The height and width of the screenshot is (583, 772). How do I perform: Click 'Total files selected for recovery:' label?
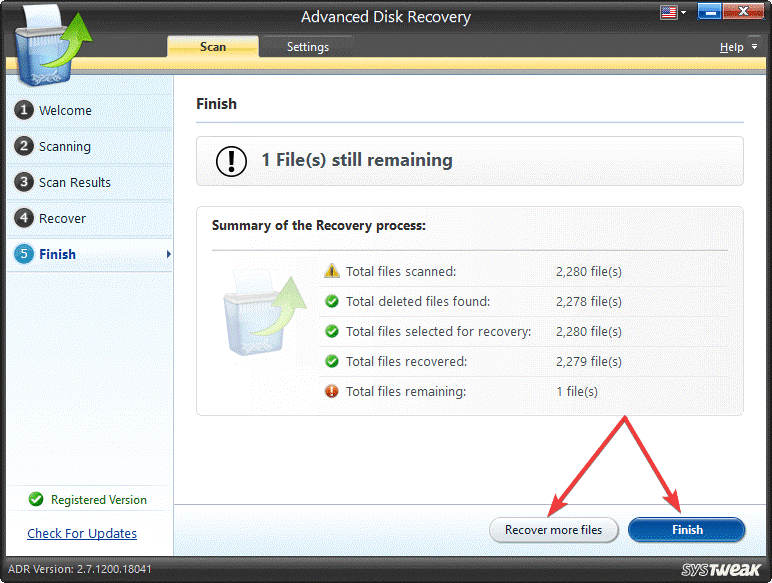pyautogui.click(x=438, y=331)
